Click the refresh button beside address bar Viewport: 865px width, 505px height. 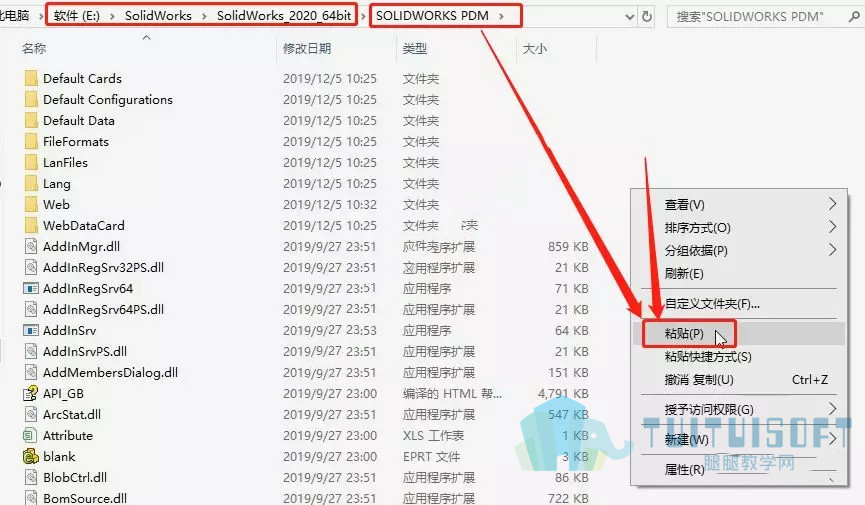(x=647, y=17)
